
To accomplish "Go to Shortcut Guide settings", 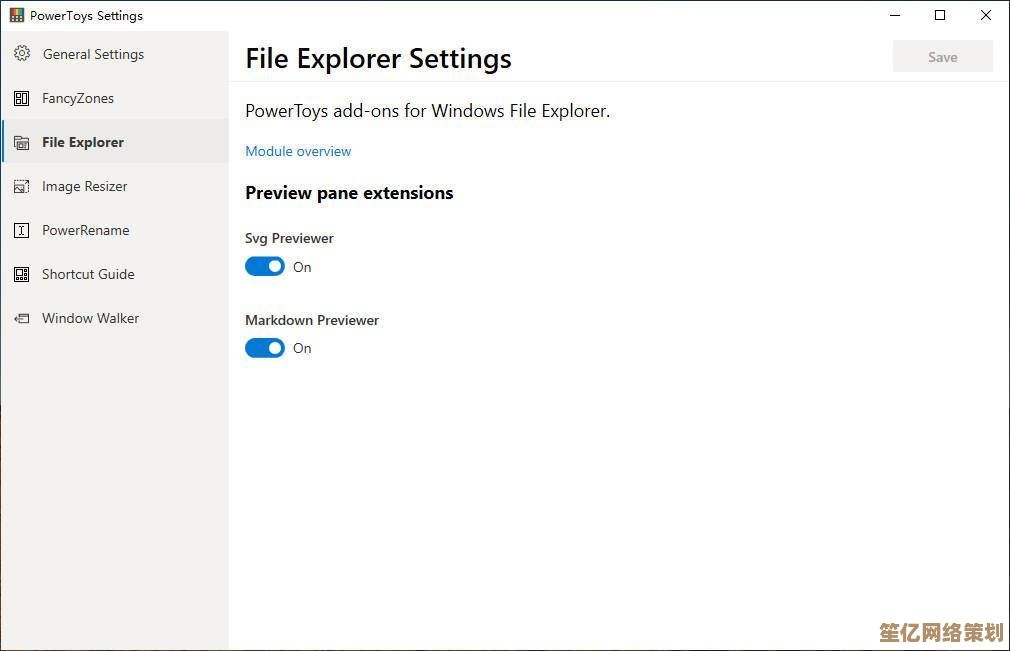I will tap(88, 274).
